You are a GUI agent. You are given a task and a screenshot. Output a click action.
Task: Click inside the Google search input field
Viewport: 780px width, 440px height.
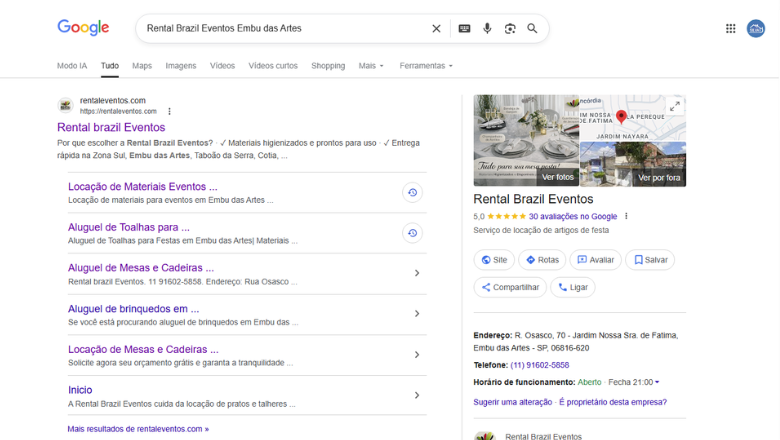pyautogui.click(x=280, y=29)
